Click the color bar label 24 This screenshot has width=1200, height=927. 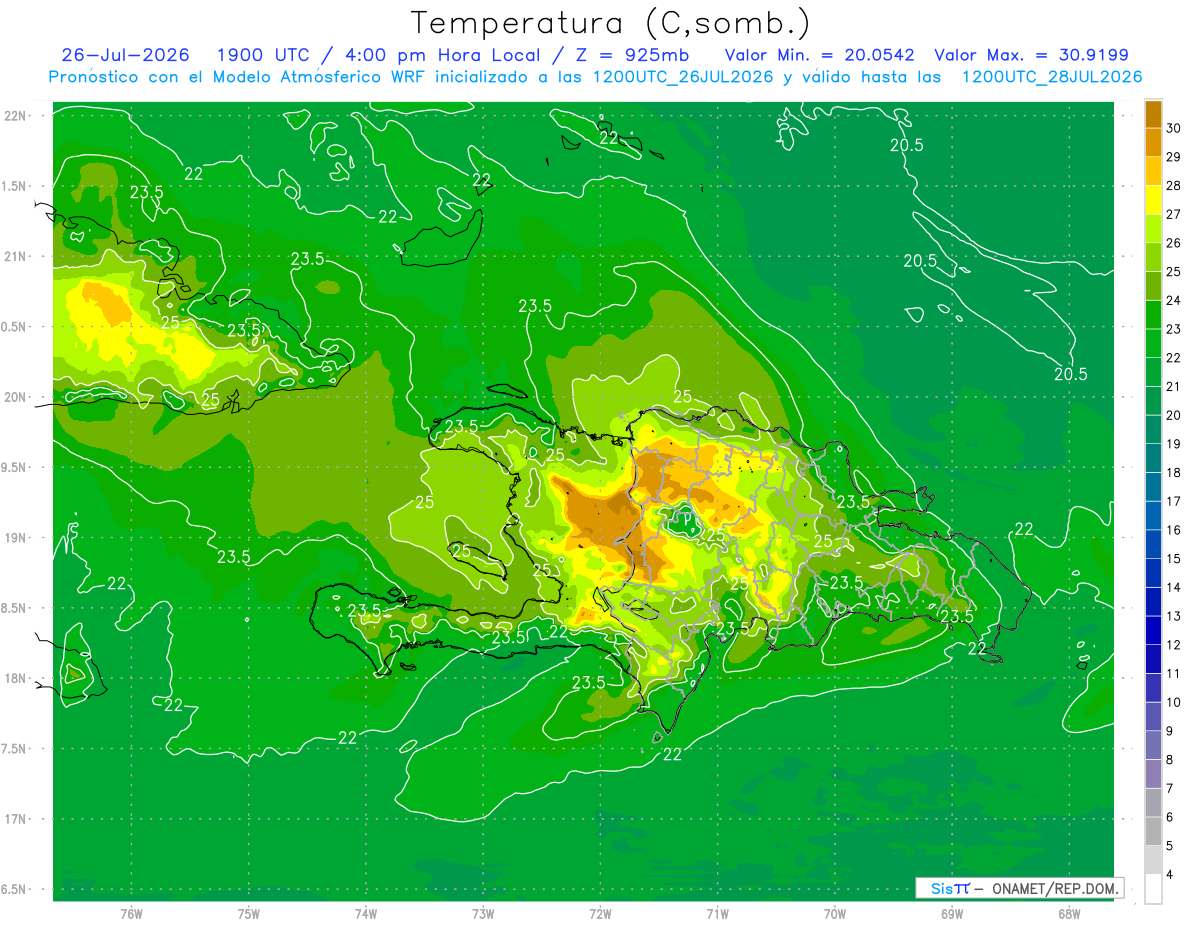[x=1174, y=300]
